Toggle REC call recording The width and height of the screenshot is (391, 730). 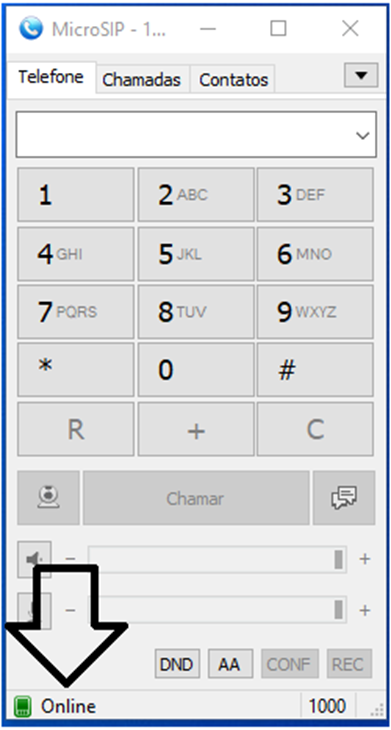coord(350,664)
